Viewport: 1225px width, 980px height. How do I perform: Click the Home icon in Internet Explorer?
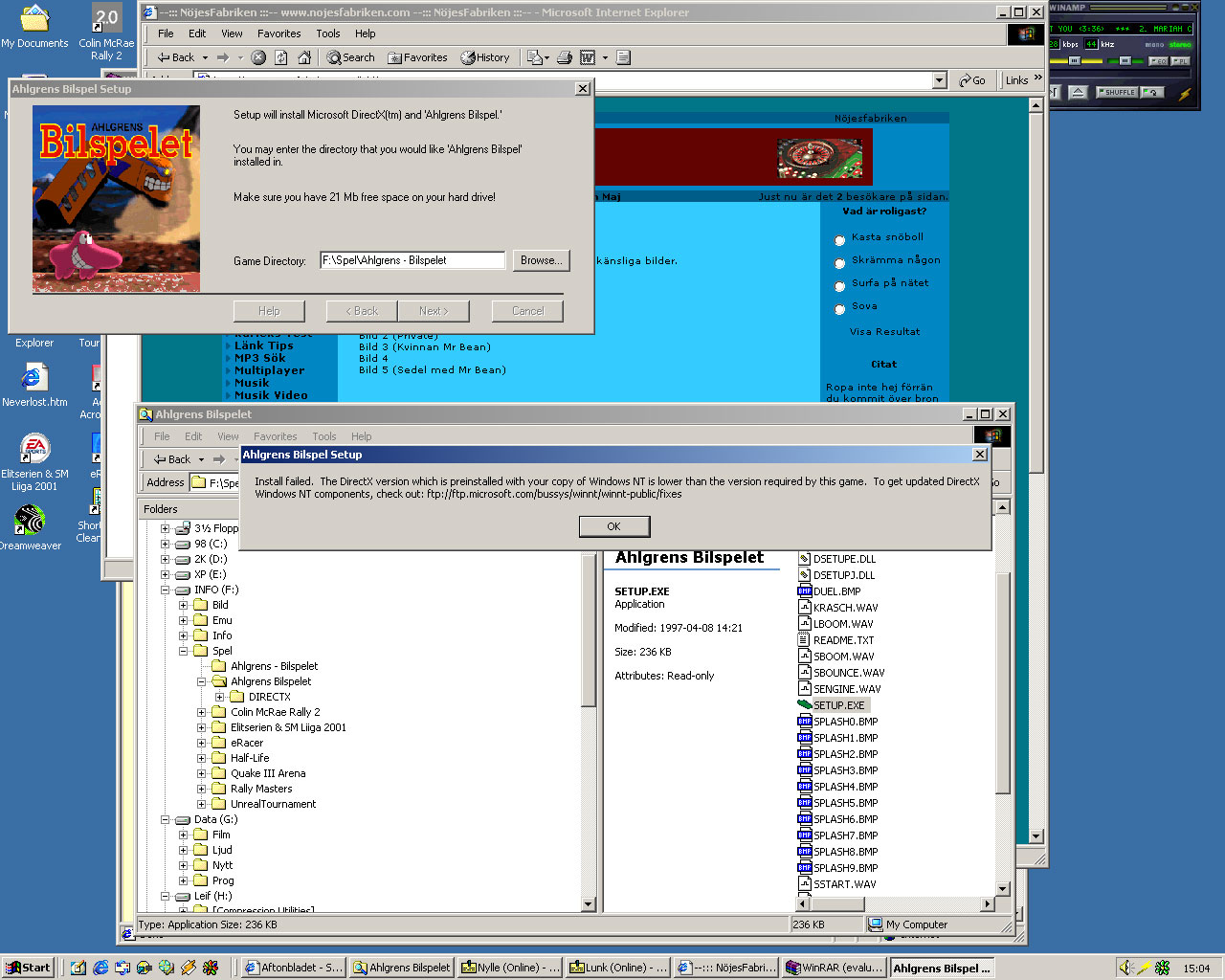pyautogui.click(x=304, y=57)
